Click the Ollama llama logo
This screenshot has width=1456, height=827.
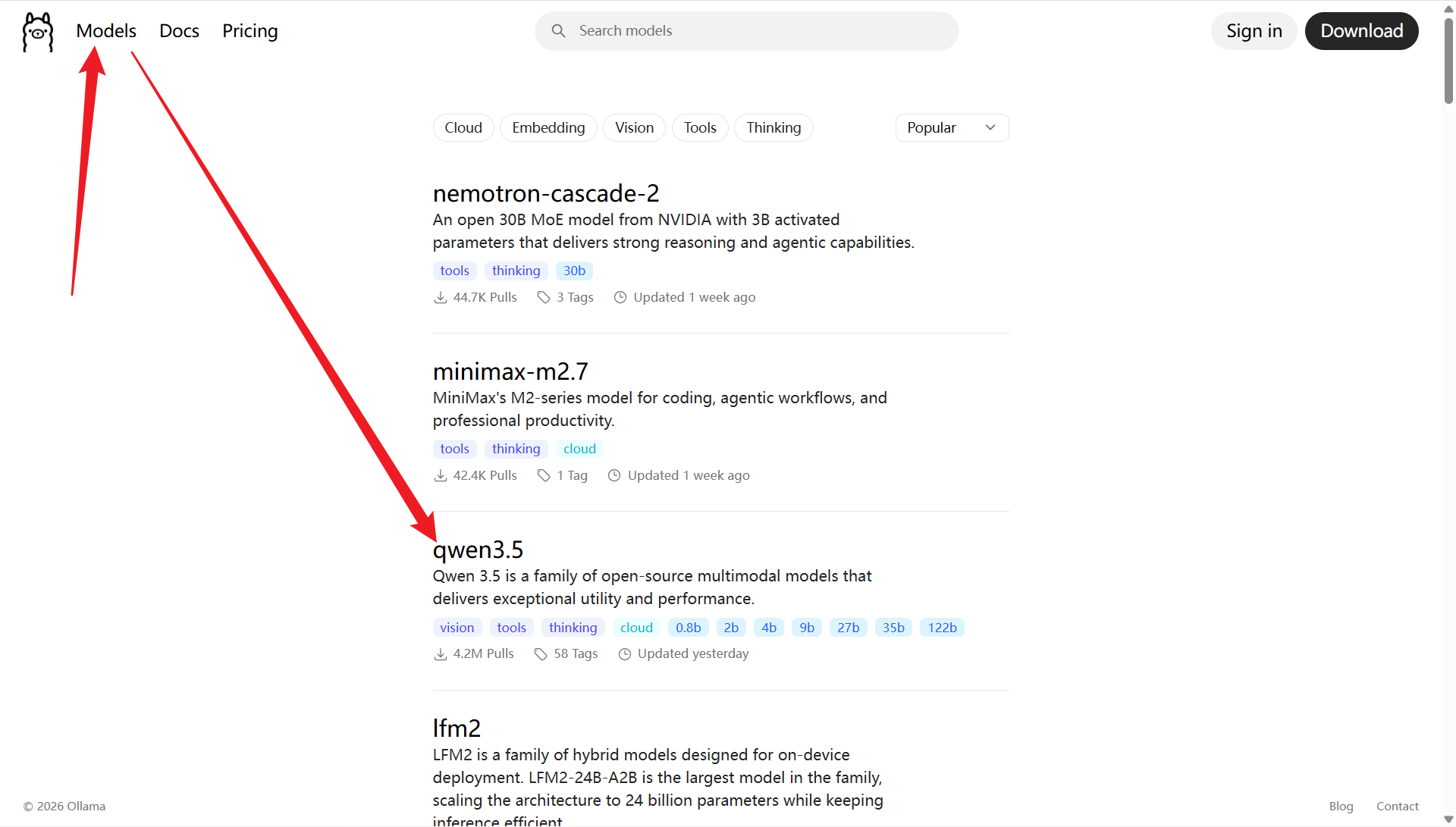38,32
